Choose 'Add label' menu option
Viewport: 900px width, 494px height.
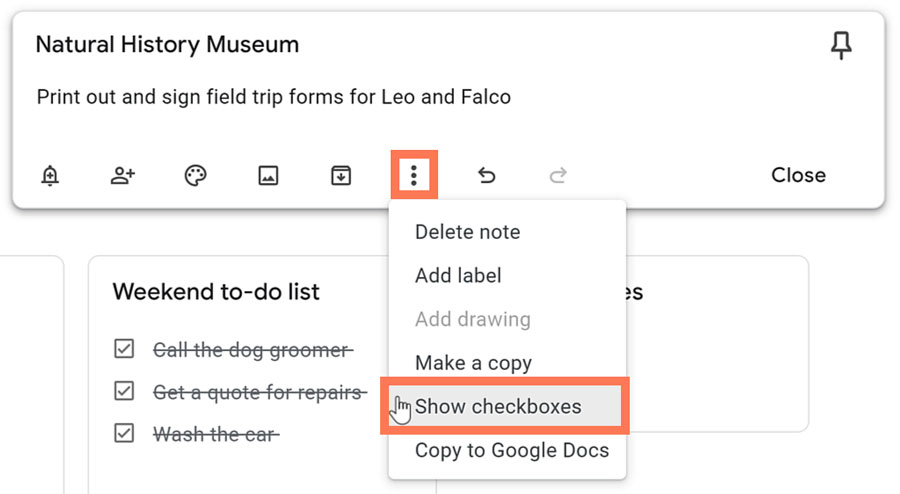[458, 276]
